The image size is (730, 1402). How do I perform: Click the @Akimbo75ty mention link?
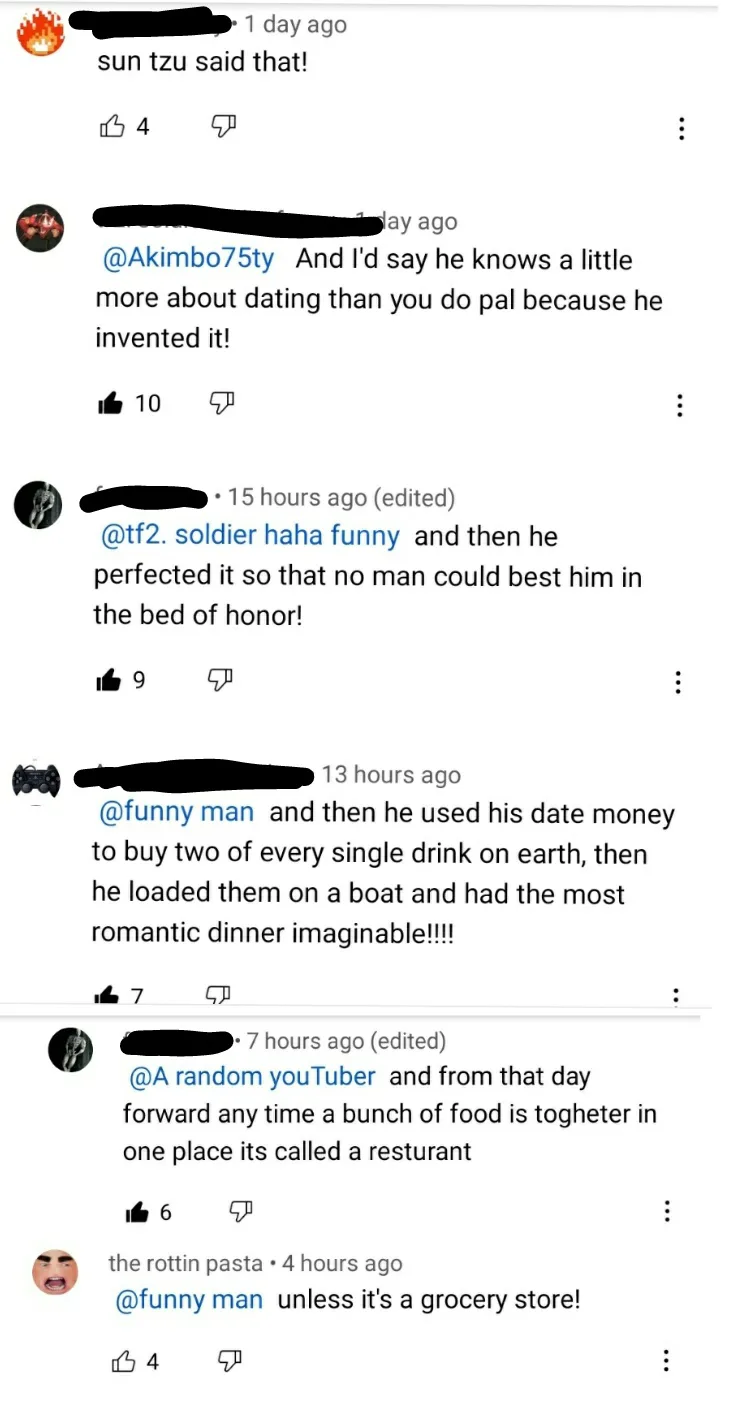(x=189, y=259)
